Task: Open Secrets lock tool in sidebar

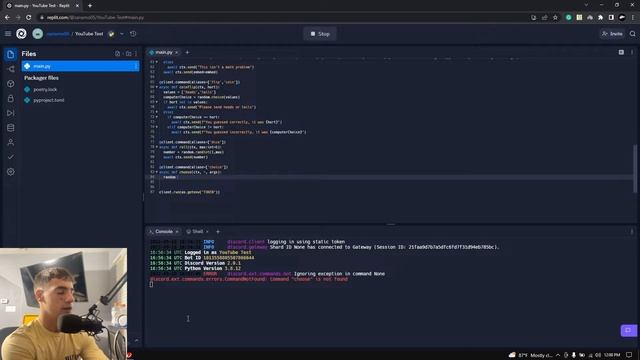Action: coord(11,98)
